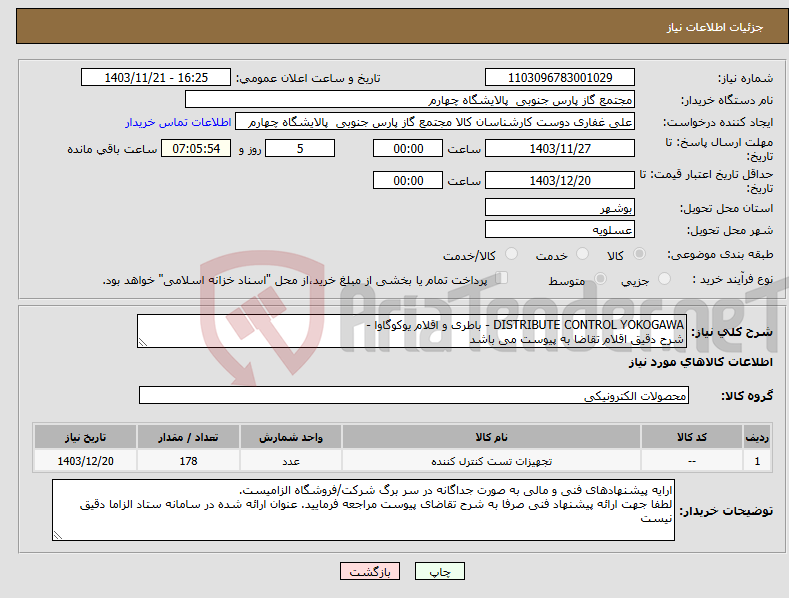789x598 pixels.
Task: Click the نام کالا column header
Action: click(x=491, y=437)
